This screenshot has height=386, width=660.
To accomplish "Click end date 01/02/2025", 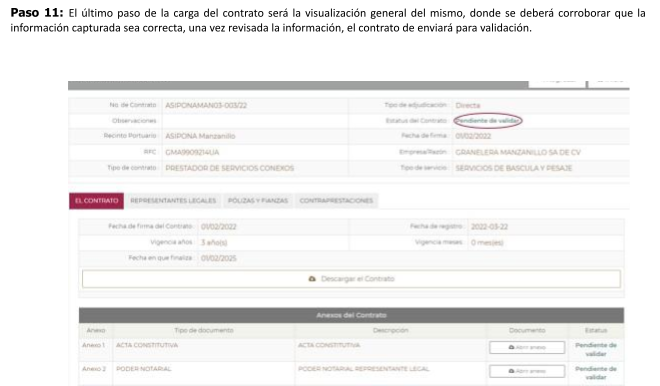I will point(218,258).
